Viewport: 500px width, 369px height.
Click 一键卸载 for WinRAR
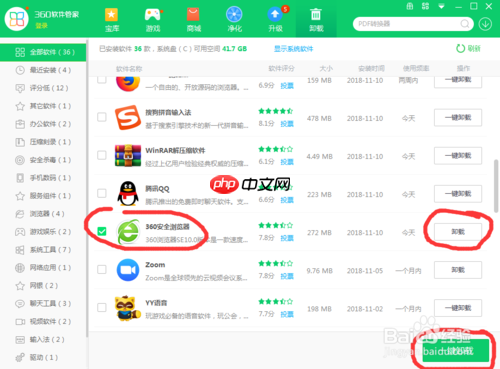(458, 156)
